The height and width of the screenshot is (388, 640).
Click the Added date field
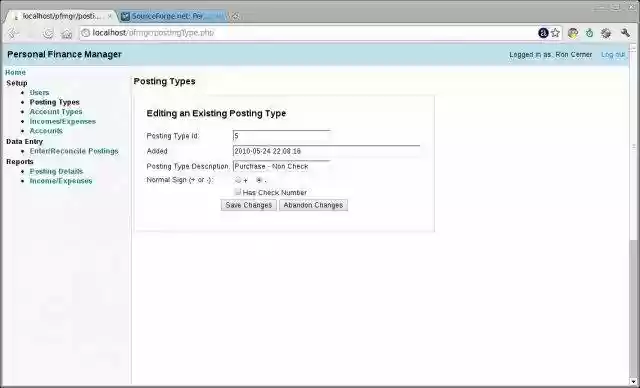tap(327, 151)
